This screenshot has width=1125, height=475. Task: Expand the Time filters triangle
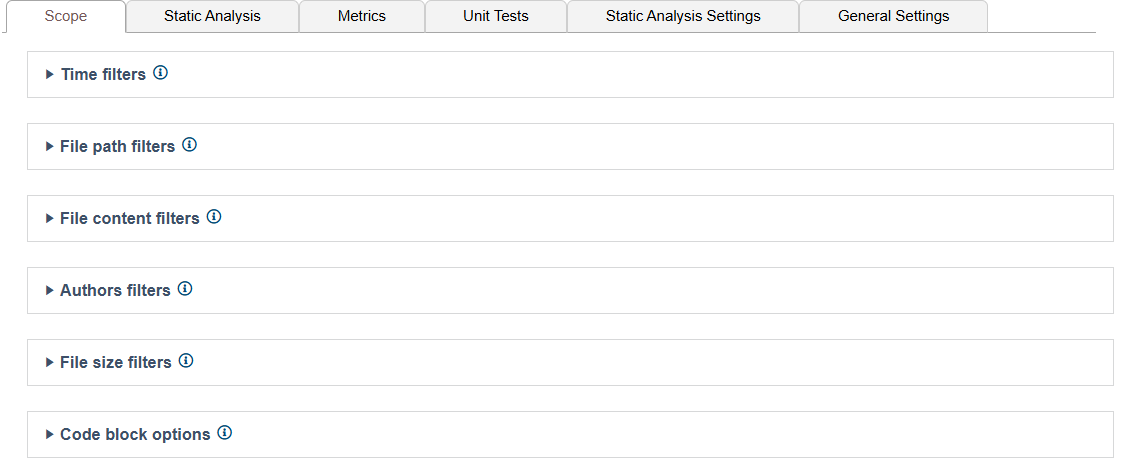click(x=50, y=75)
